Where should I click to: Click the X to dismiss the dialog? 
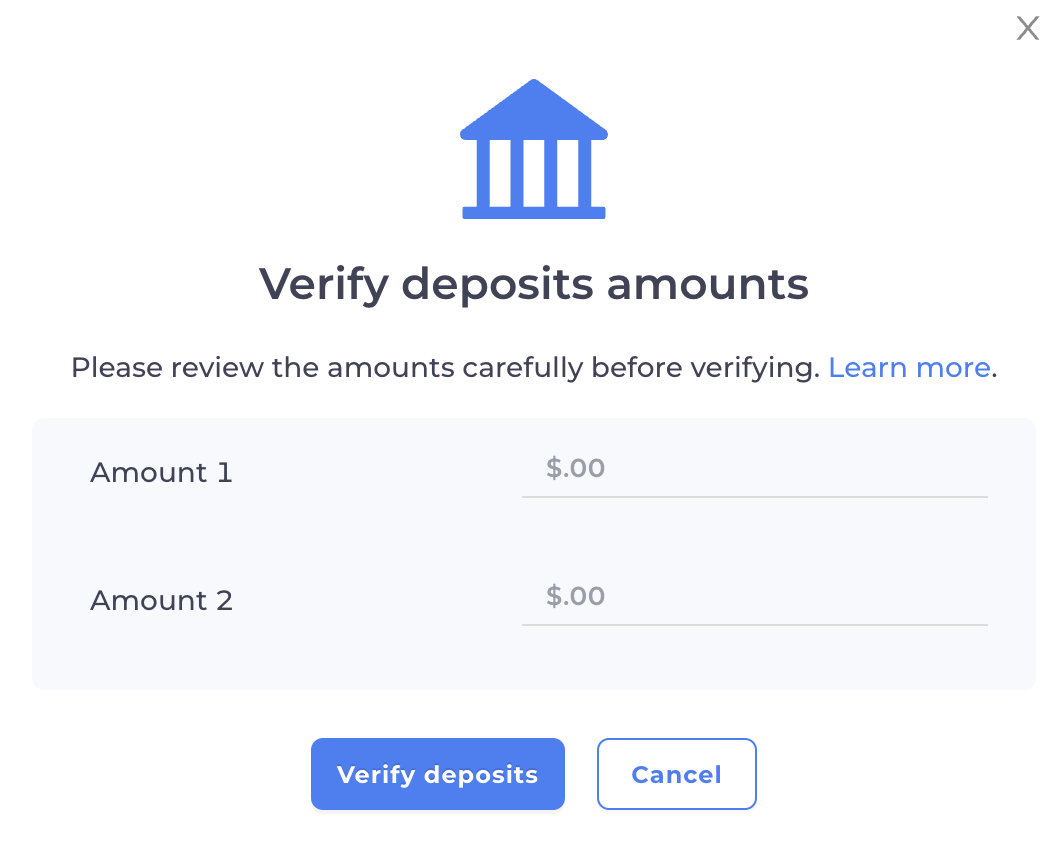point(1027,28)
